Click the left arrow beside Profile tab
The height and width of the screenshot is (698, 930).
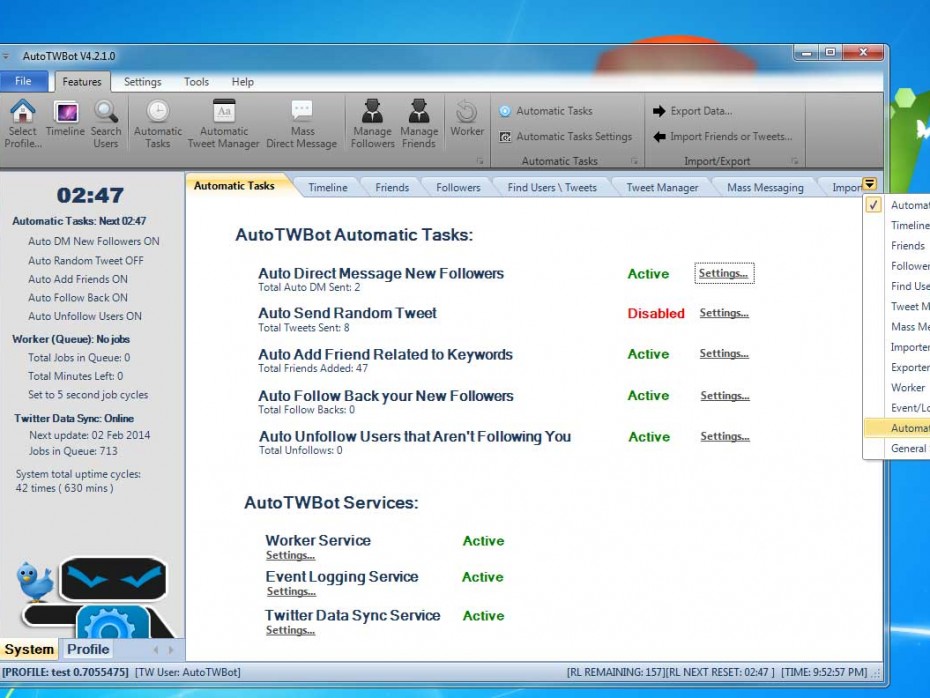point(156,650)
